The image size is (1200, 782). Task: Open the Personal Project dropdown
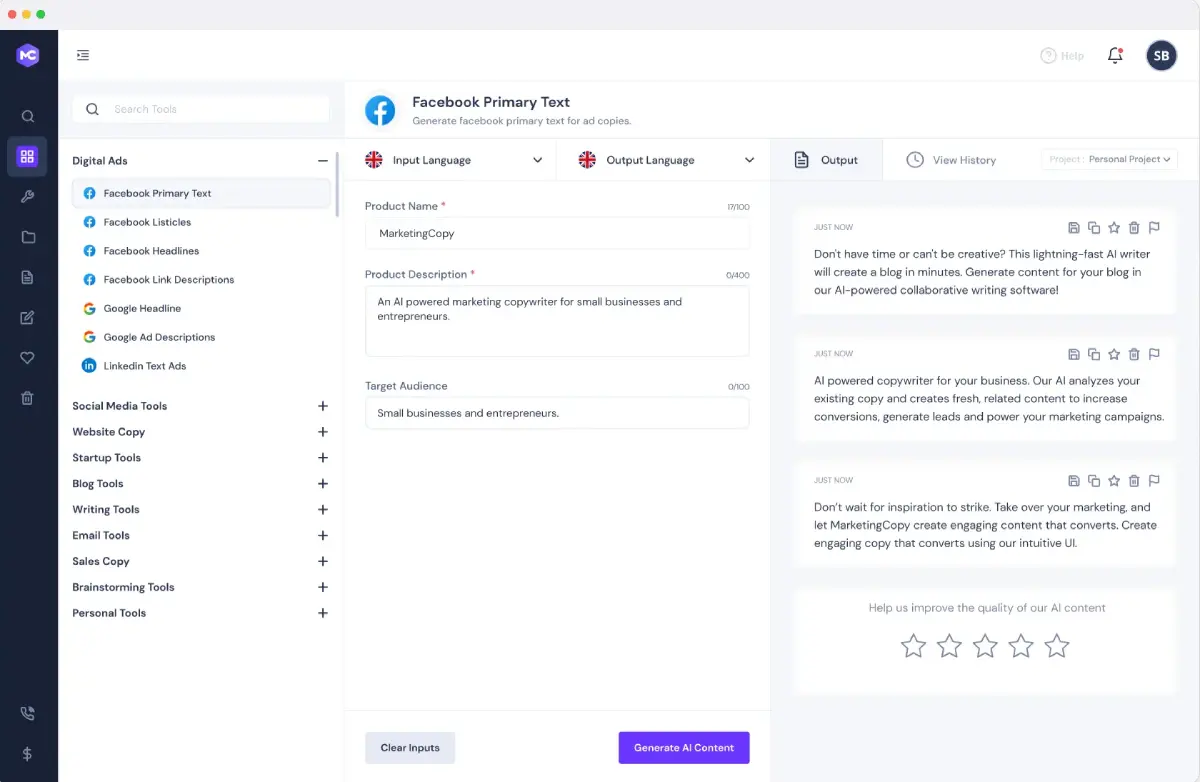click(x=1110, y=159)
